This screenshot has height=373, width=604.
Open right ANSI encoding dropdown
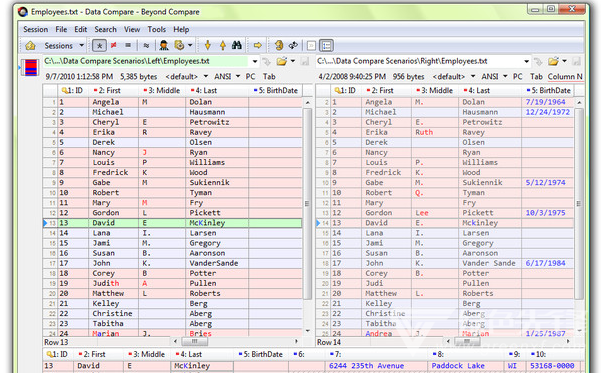(505, 76)
